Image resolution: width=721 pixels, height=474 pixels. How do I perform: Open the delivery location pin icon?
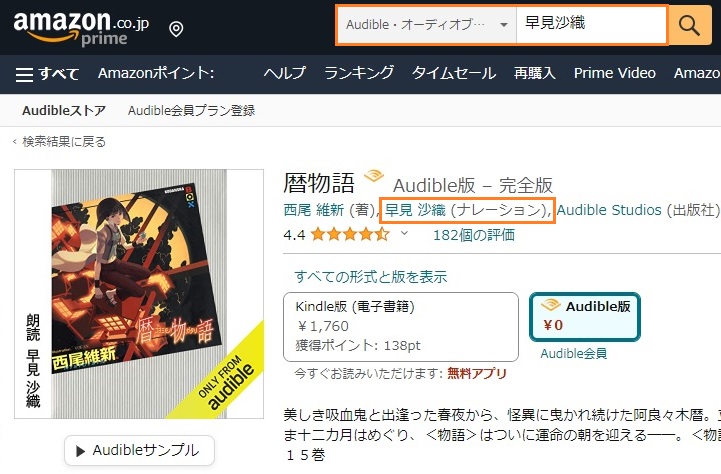[x=176, y=29]
